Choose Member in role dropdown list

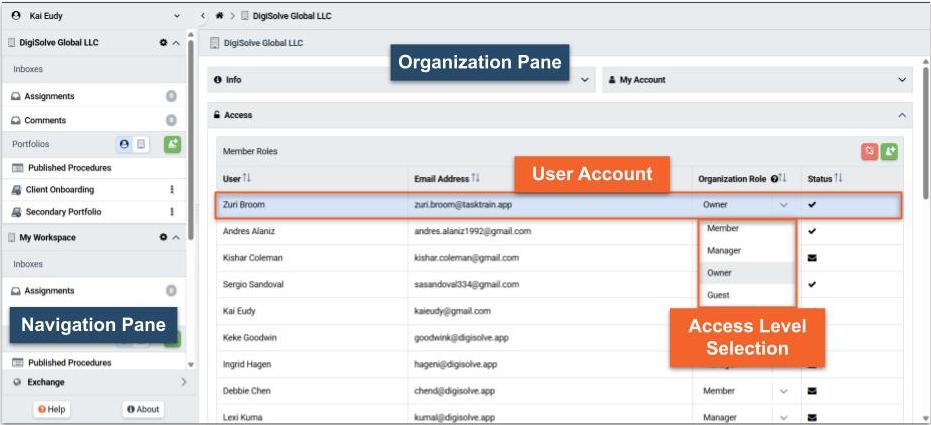pyautogui.click(x=747, y=229)
